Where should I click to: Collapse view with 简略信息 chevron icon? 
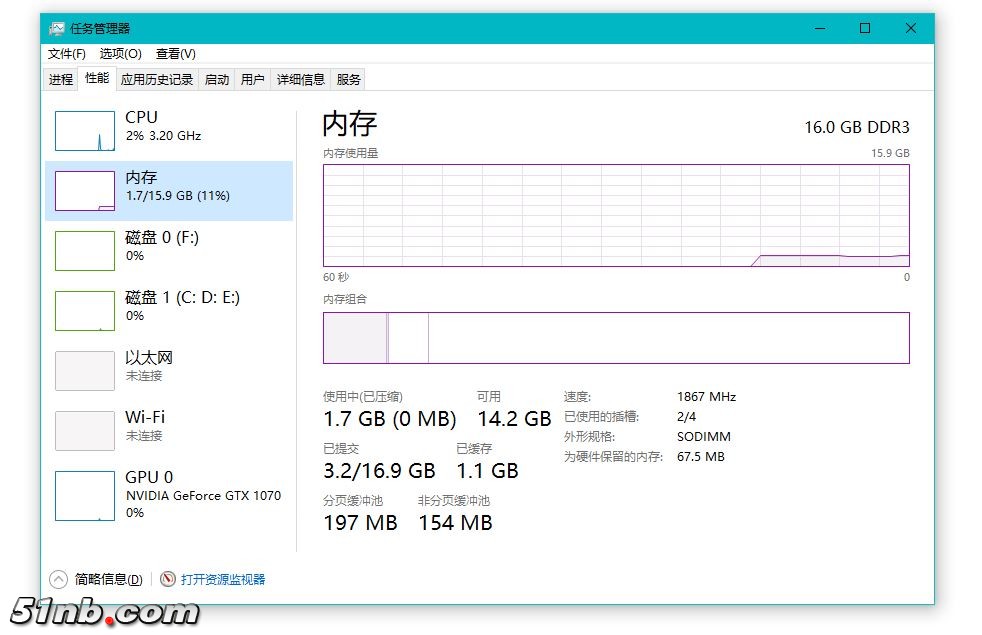point(58,579)
